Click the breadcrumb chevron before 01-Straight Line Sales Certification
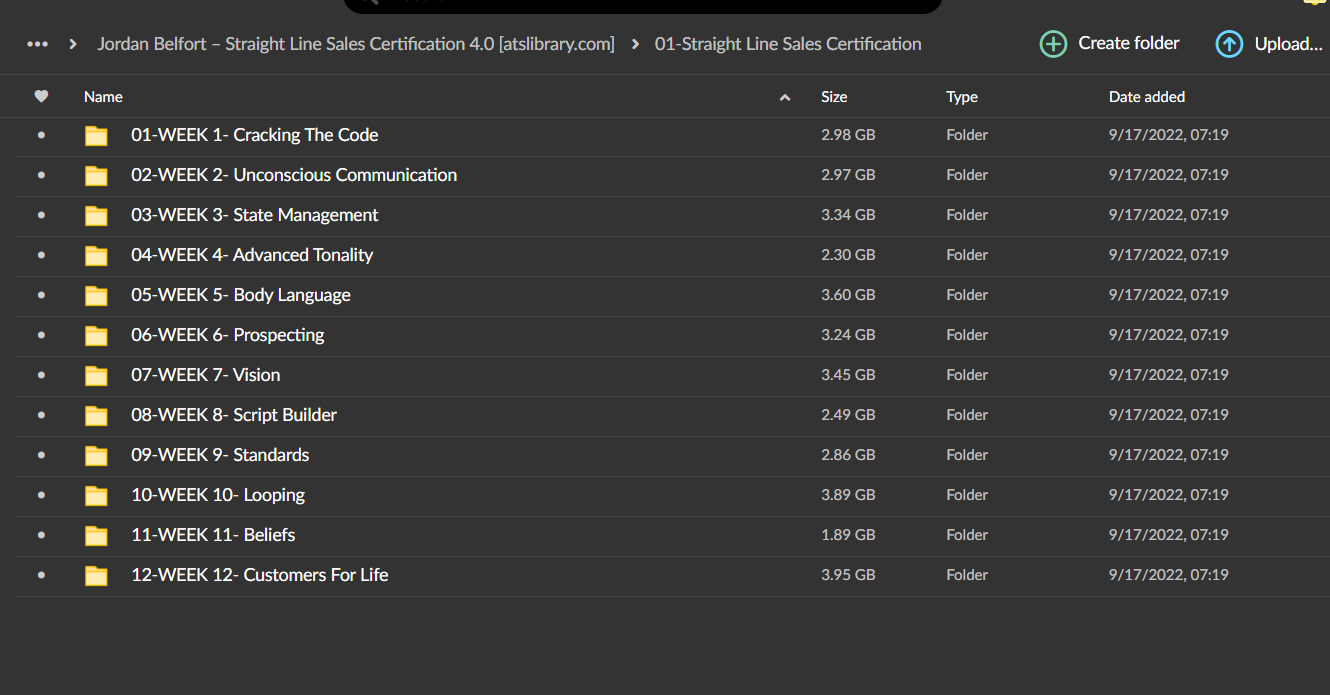 (x=635, y=44)
